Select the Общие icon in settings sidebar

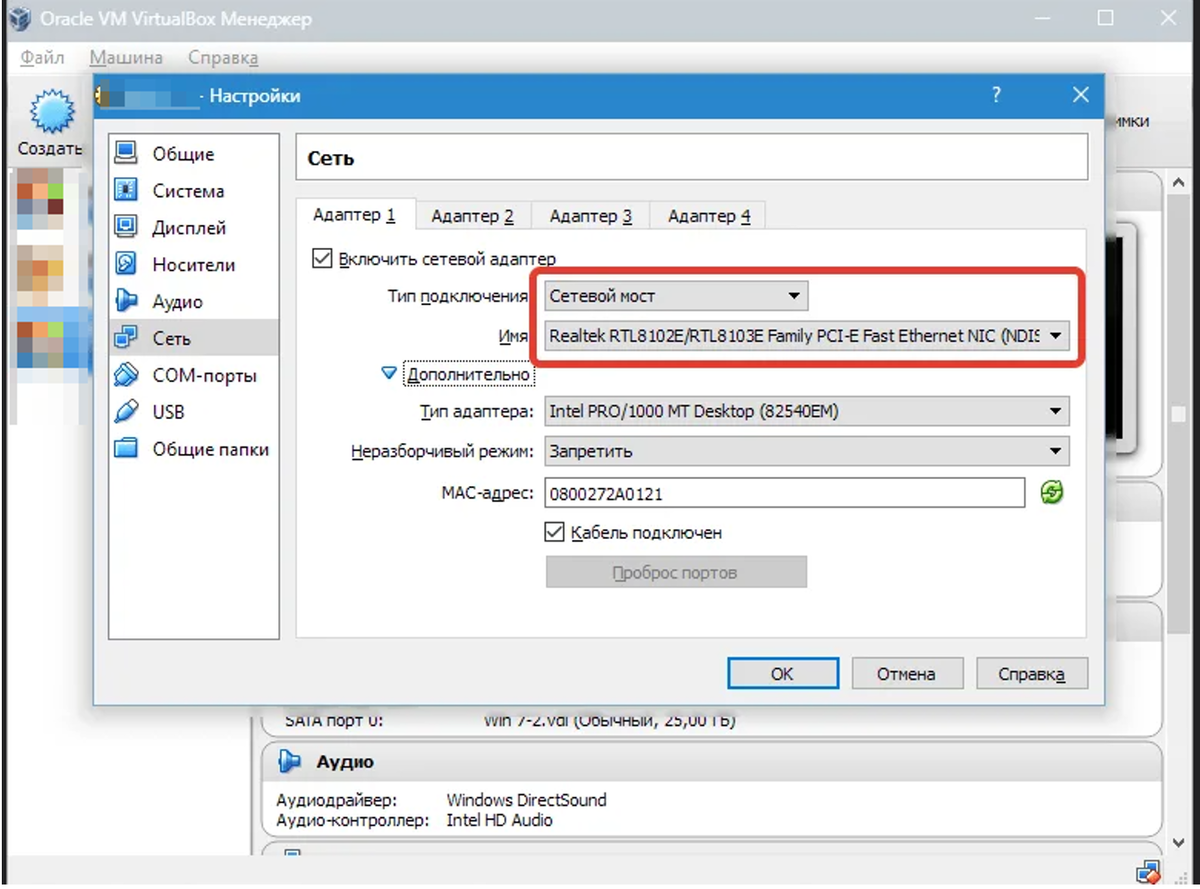click(126, 153)
